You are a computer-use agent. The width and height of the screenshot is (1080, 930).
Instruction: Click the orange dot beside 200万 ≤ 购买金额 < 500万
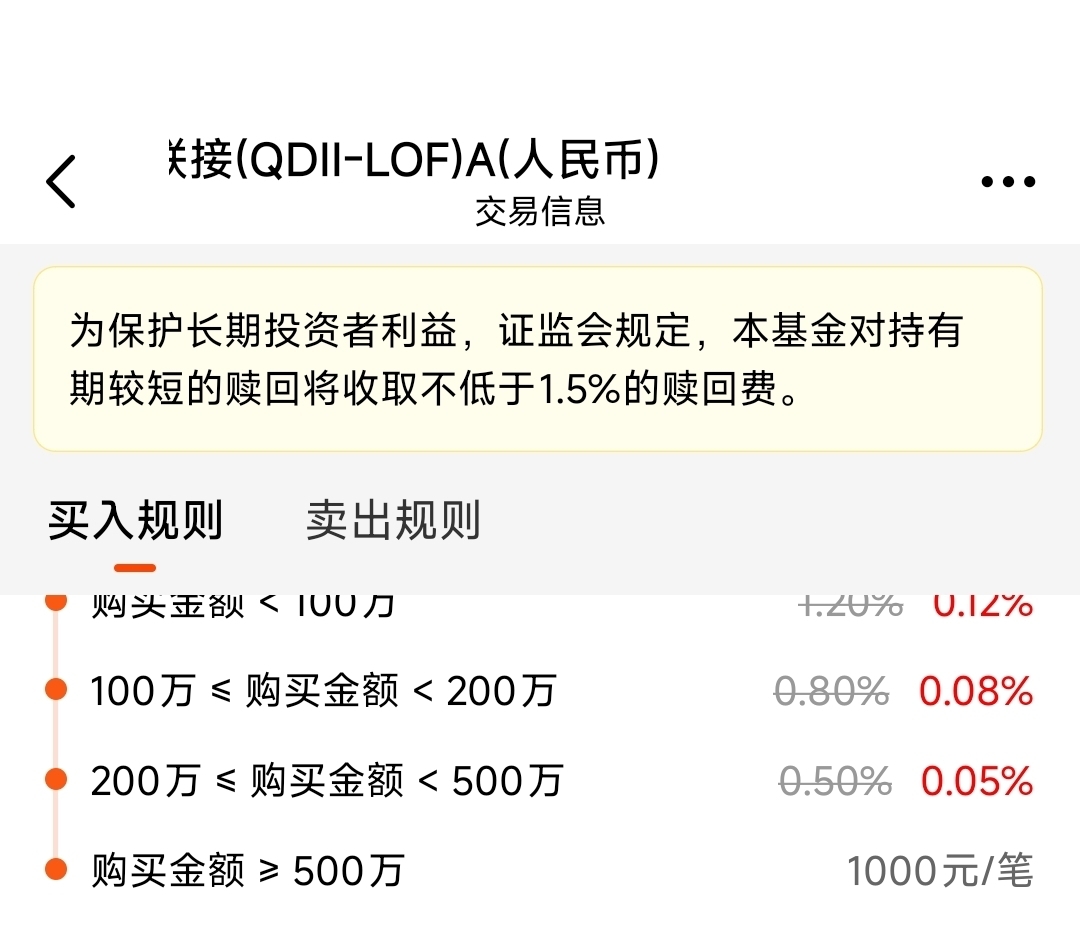pos(56,780)
